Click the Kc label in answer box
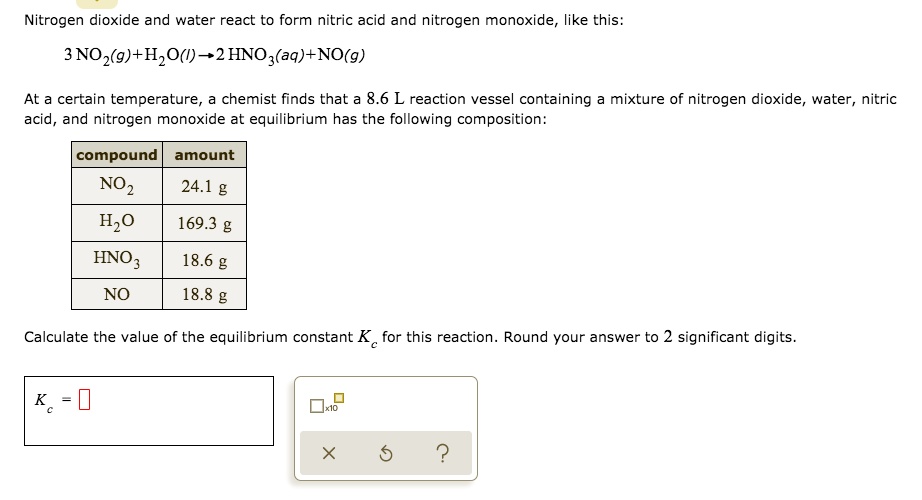The width and height of the screenshot is (922, 500). pyautogui.click(x=41, y=402)
